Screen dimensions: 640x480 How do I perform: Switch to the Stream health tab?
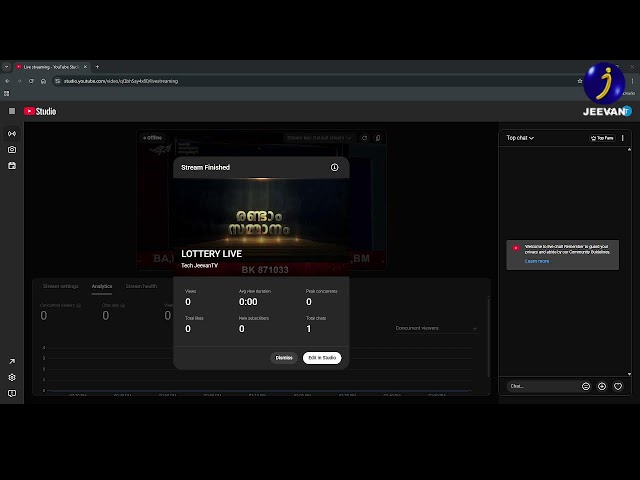141,286
